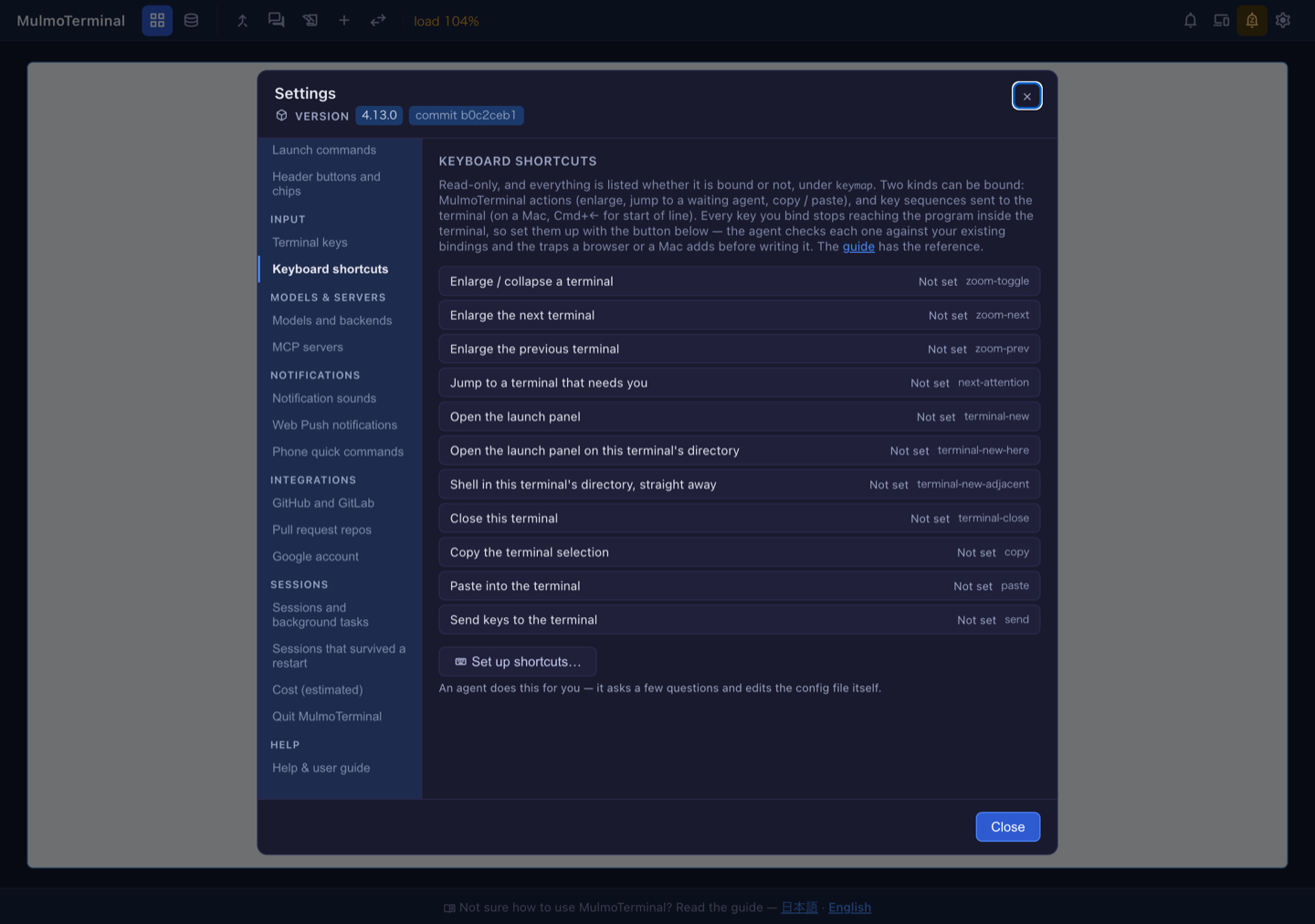Click the 4.13.0 version badge
Viewport: 1315px width, 924px height.
379,115
